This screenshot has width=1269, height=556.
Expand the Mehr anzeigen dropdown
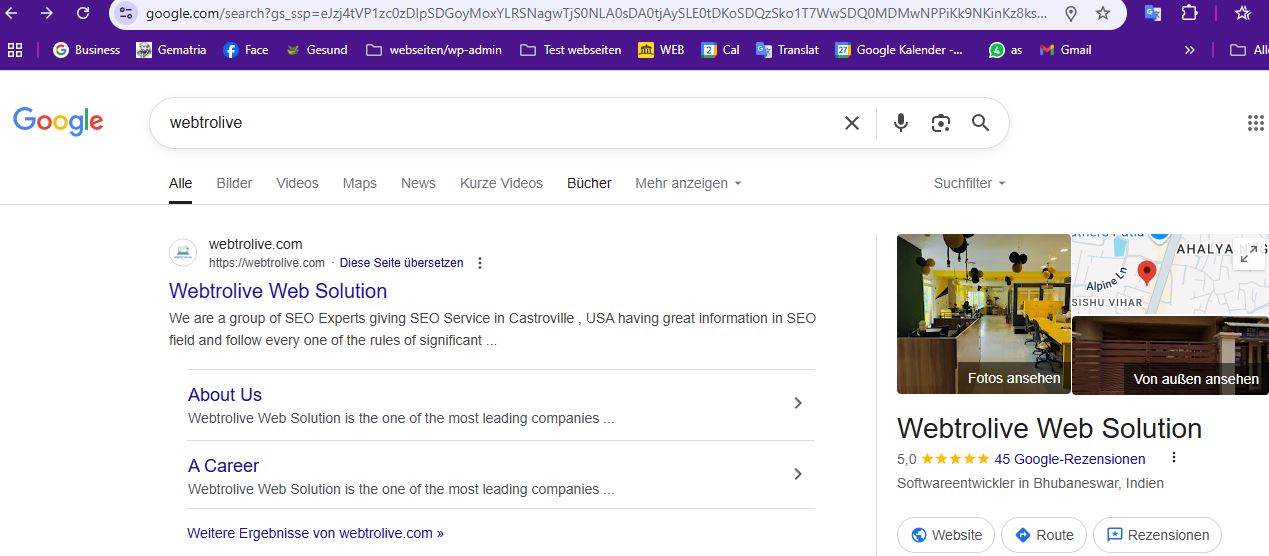[x=688, y=183]
